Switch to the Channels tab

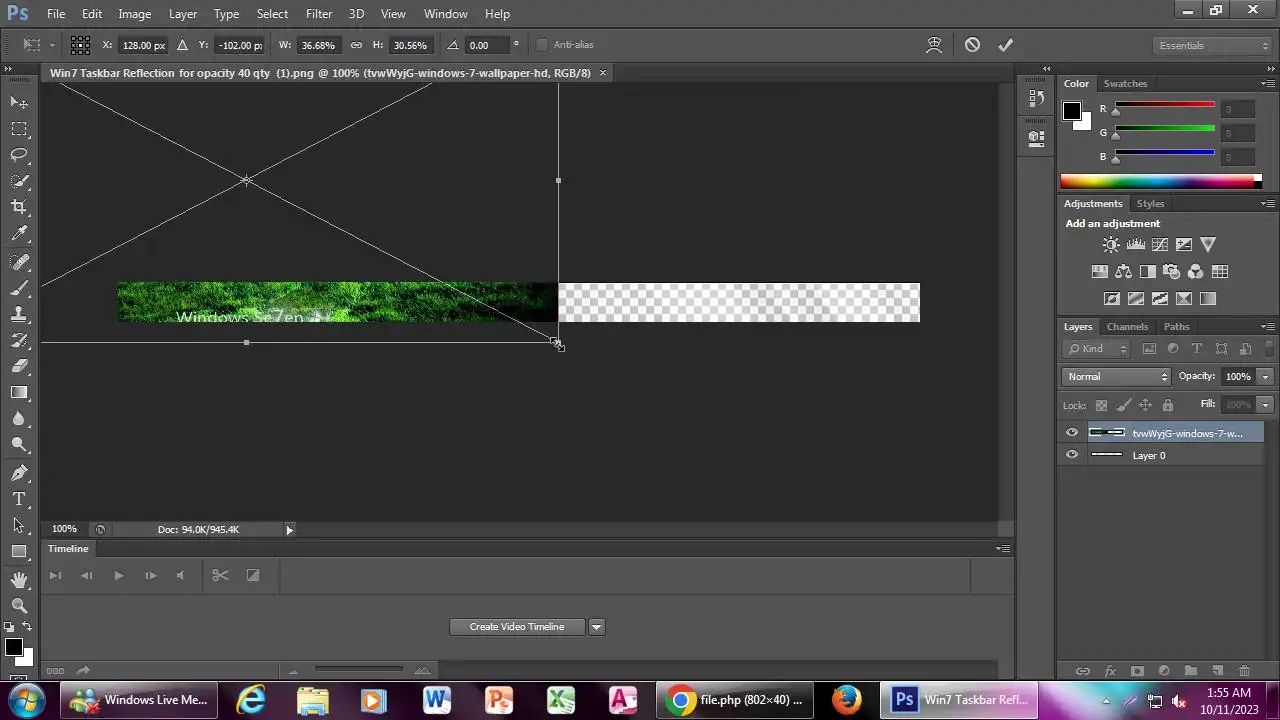pyautogui.click(x=1127, y=327)
